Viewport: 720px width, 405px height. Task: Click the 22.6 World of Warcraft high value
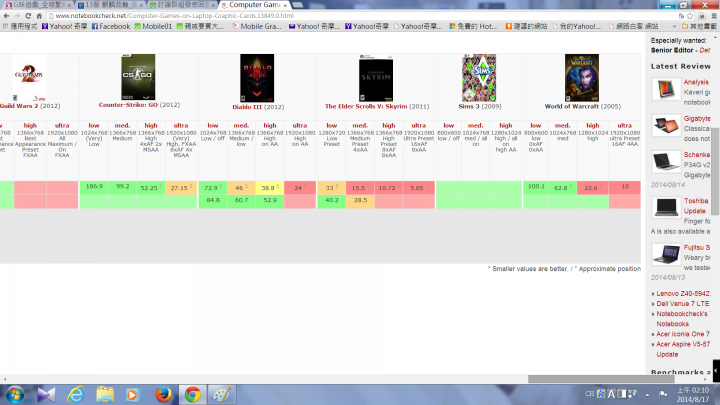coord(592,188)
